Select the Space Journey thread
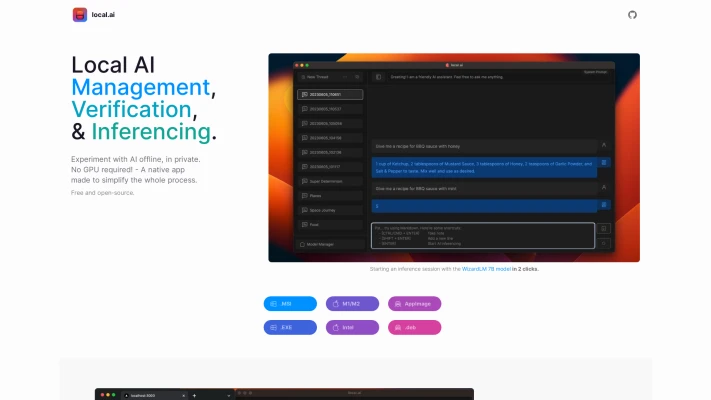Image resolution: width=711 pixels, height=400 pixels. [330, 210]
